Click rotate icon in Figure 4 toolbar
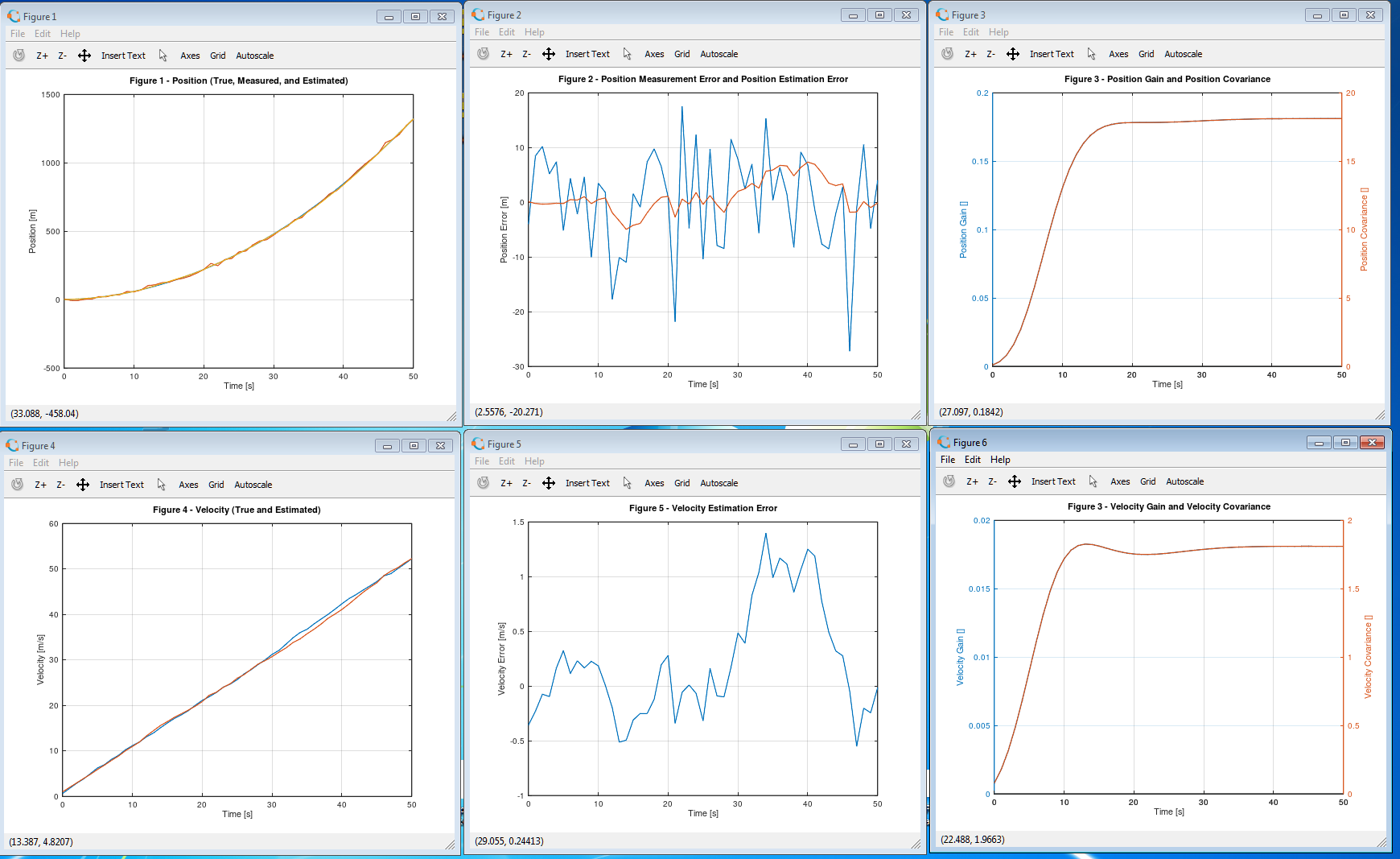 pos(18,485)
